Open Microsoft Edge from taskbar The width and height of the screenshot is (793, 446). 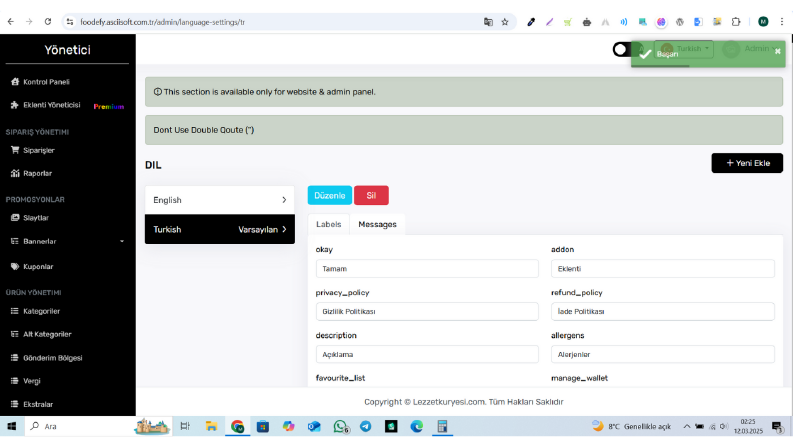tap(417, 426)
